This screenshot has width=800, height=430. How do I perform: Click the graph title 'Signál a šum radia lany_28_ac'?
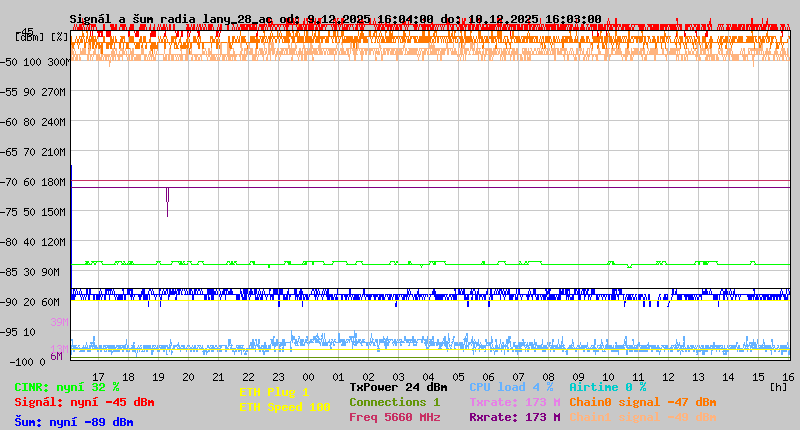171,19
